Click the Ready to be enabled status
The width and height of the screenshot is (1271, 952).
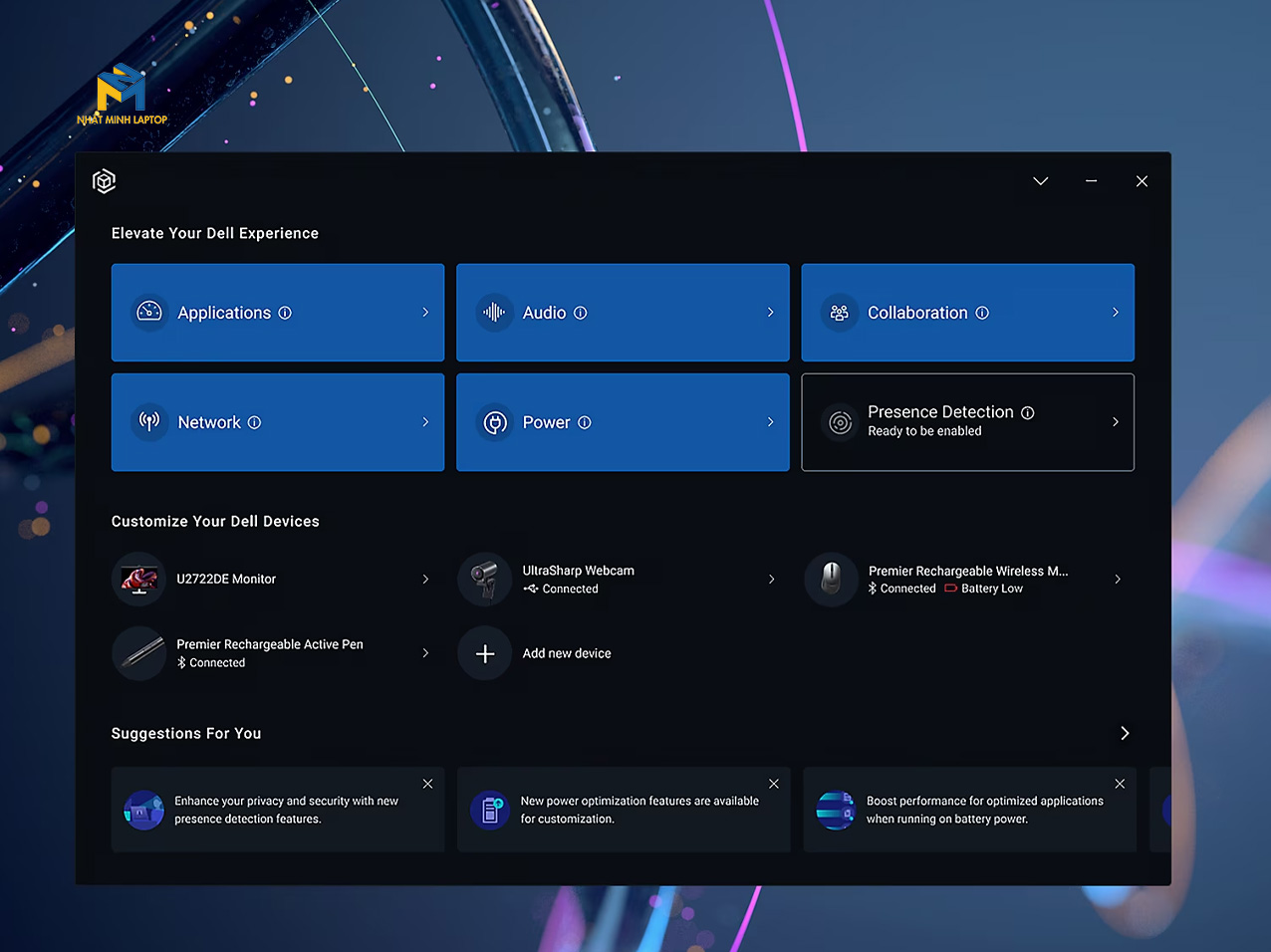(924, 431)
